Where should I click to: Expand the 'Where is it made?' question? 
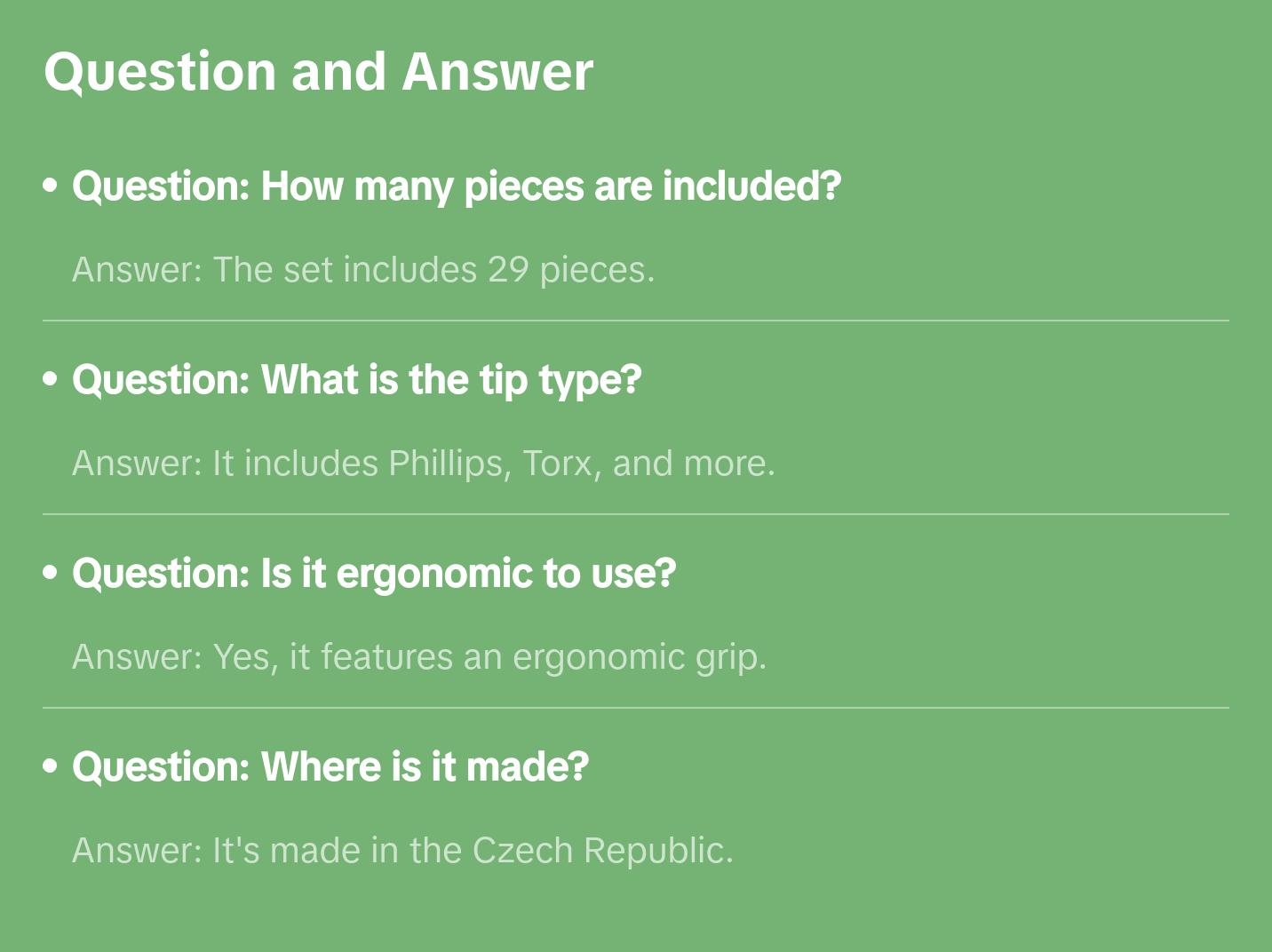pyautogui.click(x=330, y=767)
